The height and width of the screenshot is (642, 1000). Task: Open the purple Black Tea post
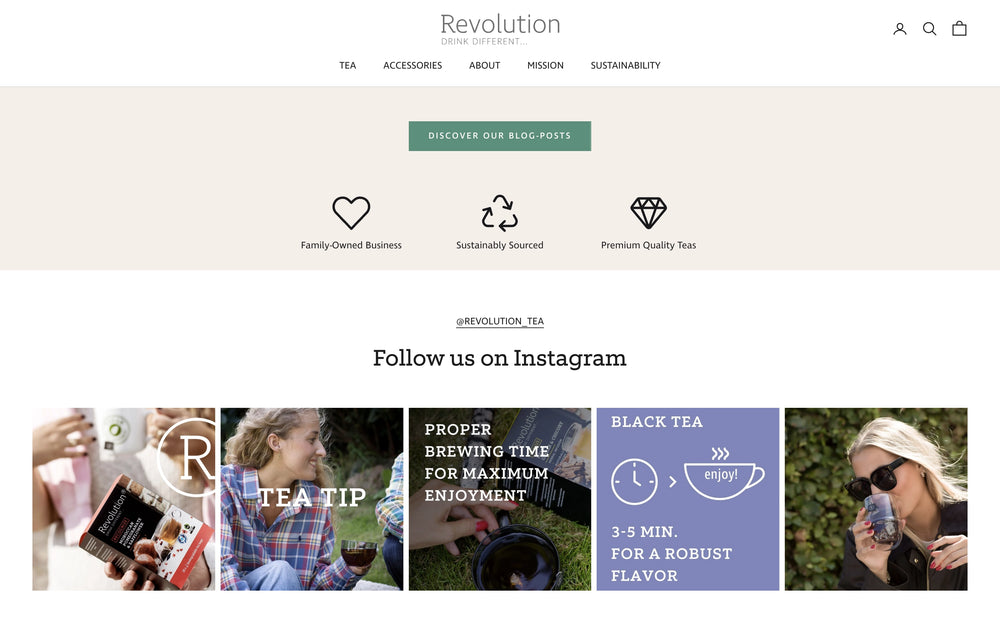point(688,499)
